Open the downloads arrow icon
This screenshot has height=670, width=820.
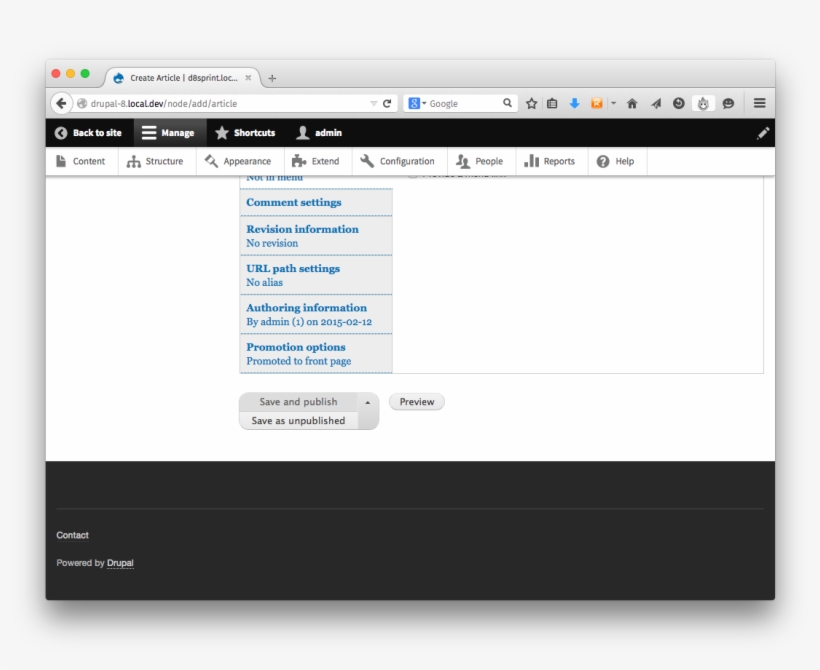pos(574,103)
